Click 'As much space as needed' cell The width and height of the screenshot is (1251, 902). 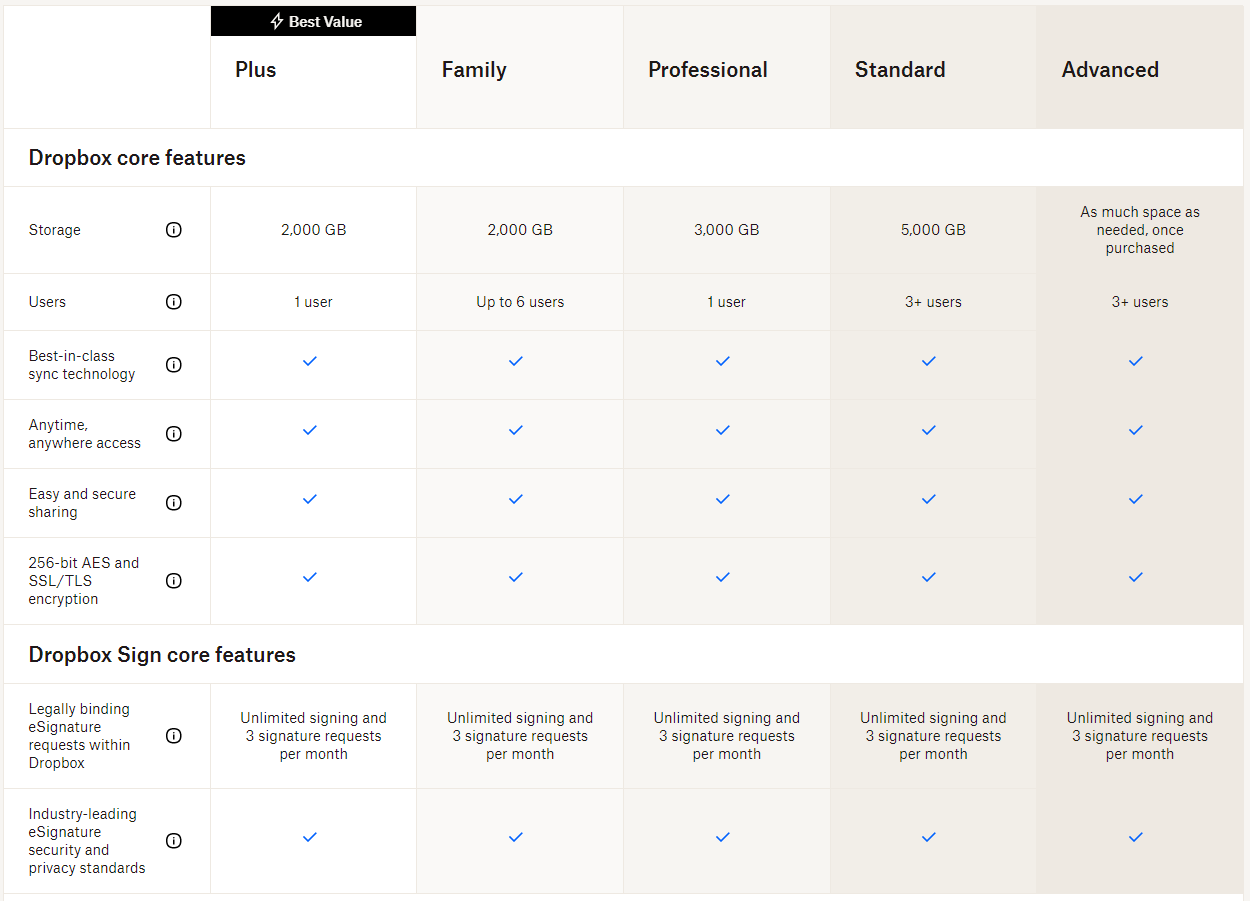(x=1140, y=230)
